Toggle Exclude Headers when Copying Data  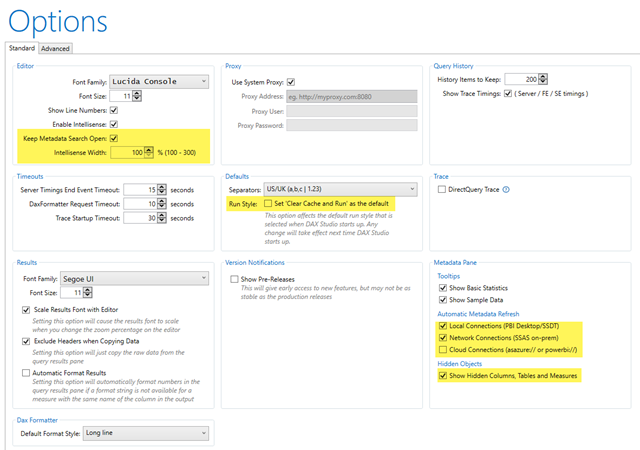(x=26, y=341)
